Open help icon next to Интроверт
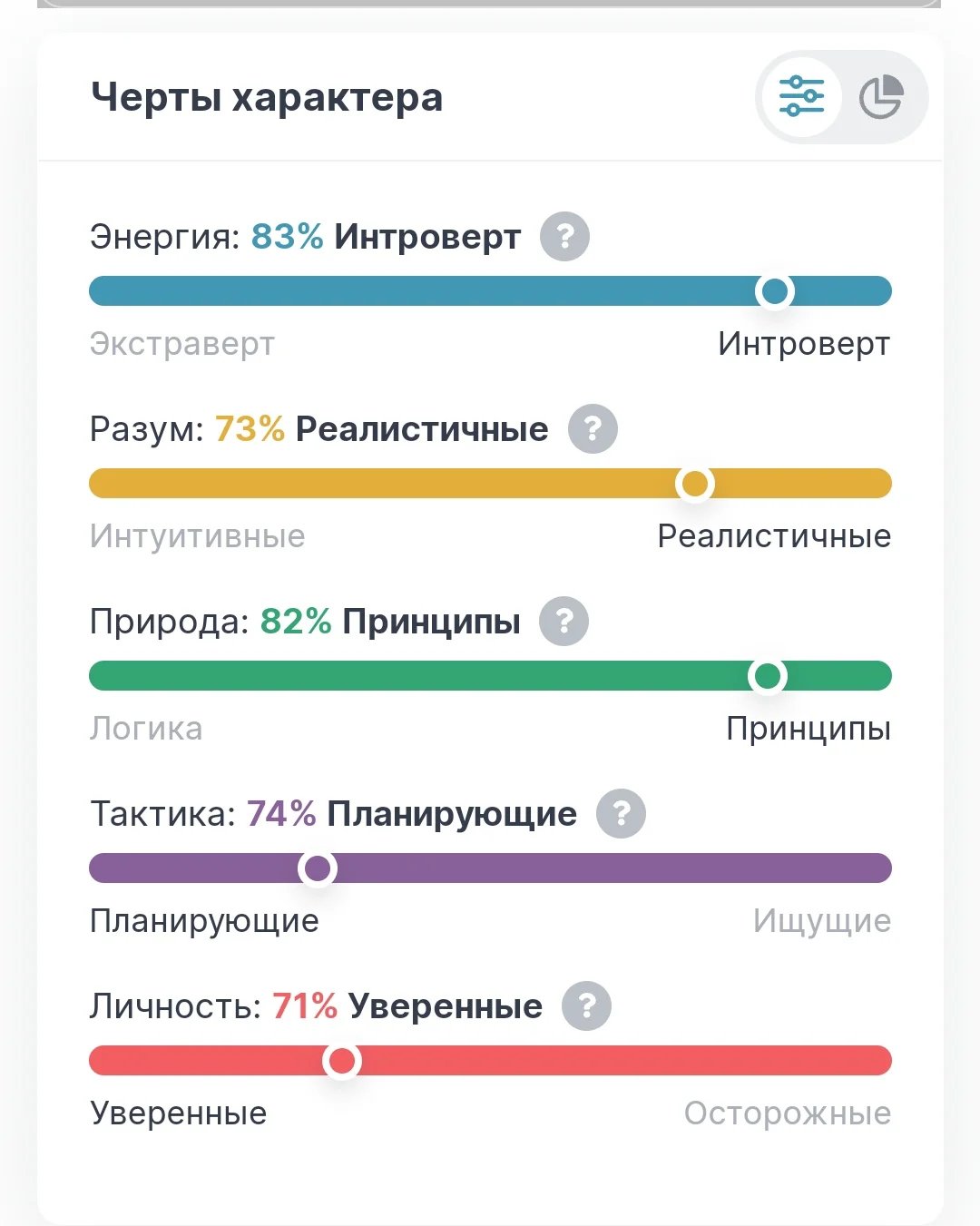The image size is (980, 1226). (x=564, y=237)
